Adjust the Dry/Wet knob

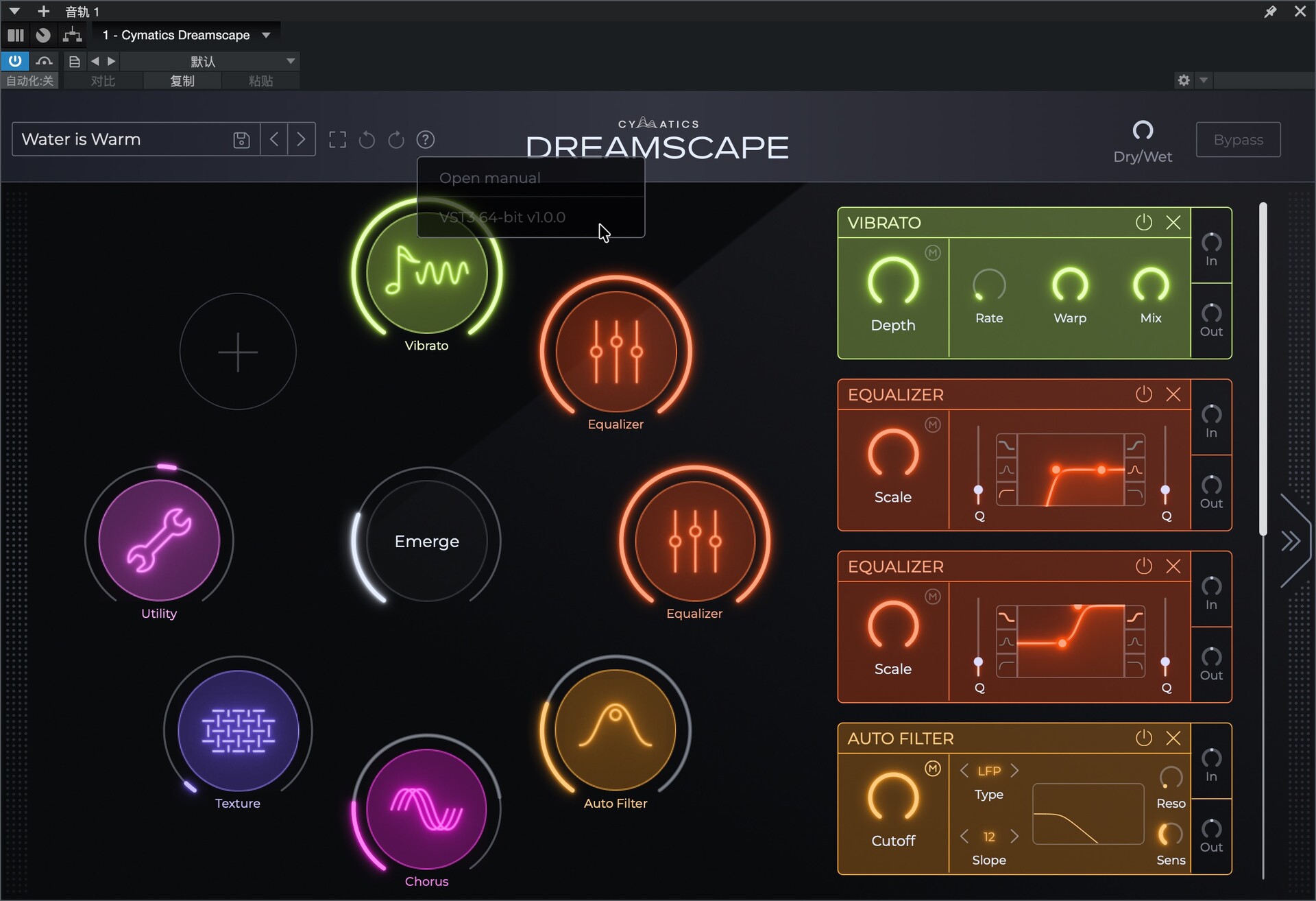point(1143,130)
